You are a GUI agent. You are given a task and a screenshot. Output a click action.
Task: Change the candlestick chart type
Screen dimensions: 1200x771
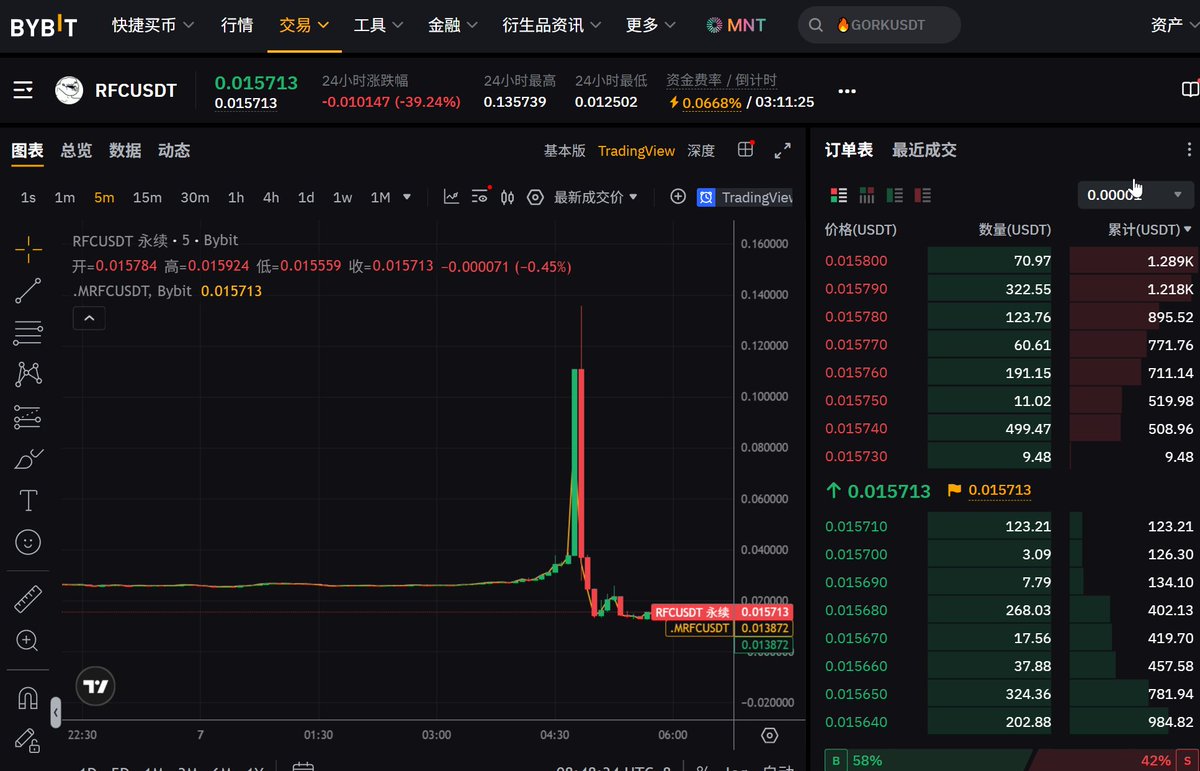pos(507,197)
